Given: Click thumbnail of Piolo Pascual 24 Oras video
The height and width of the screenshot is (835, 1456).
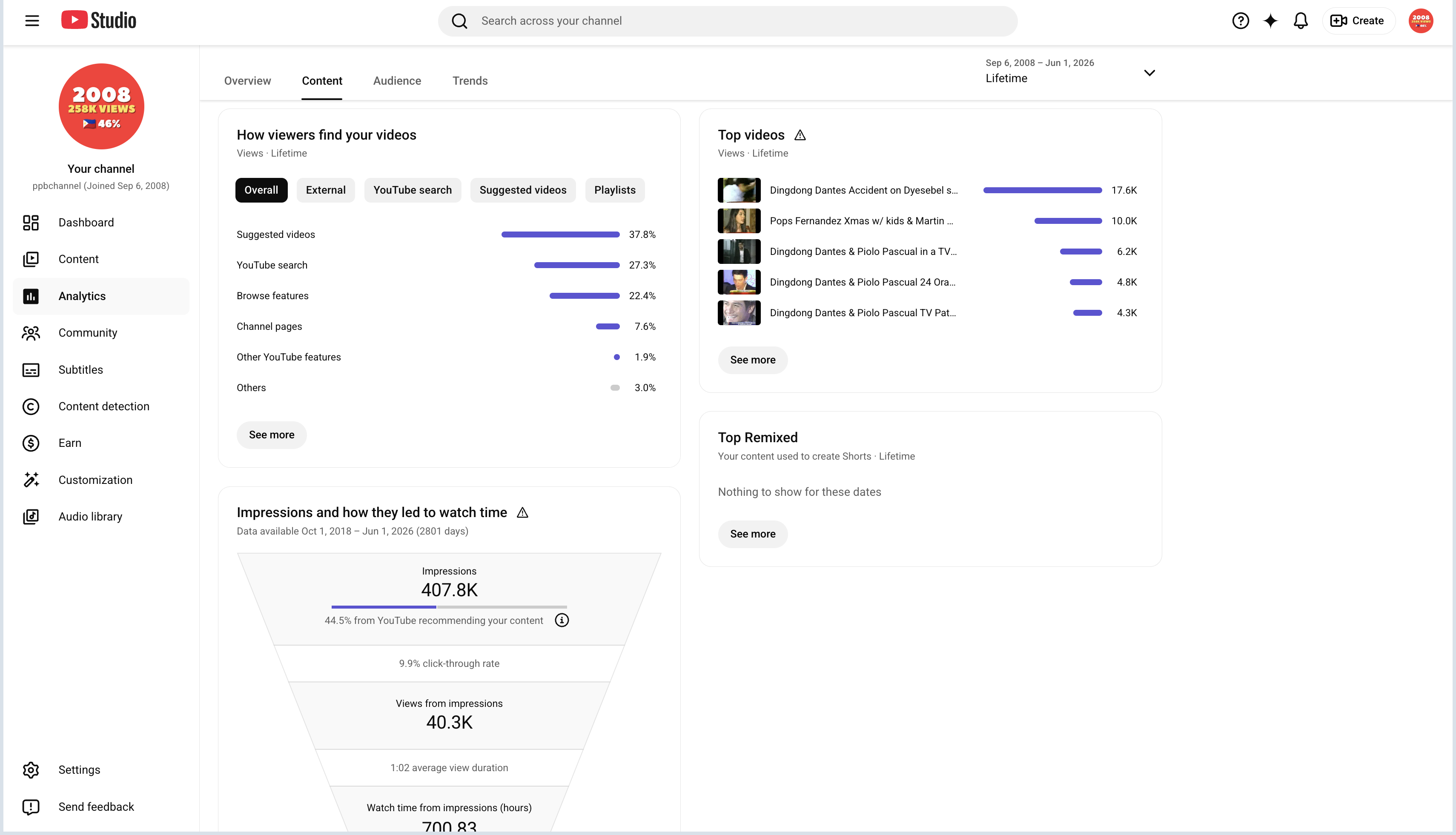Looking at the screenshot, I should pyautogui.click(x=739, y=282).
